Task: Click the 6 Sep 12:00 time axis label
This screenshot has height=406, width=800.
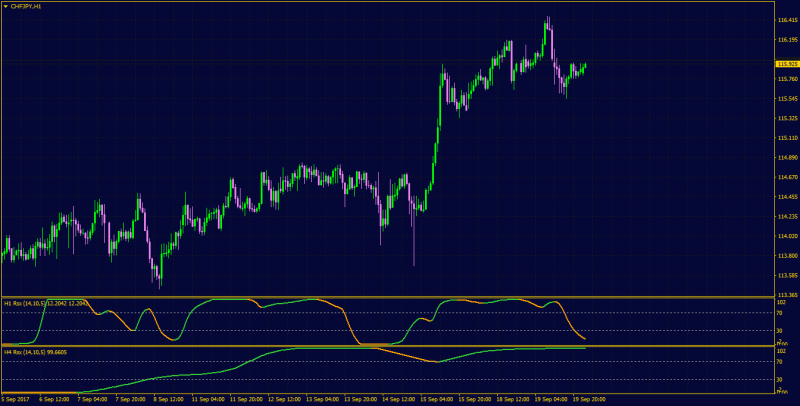Action: (54, 399)
